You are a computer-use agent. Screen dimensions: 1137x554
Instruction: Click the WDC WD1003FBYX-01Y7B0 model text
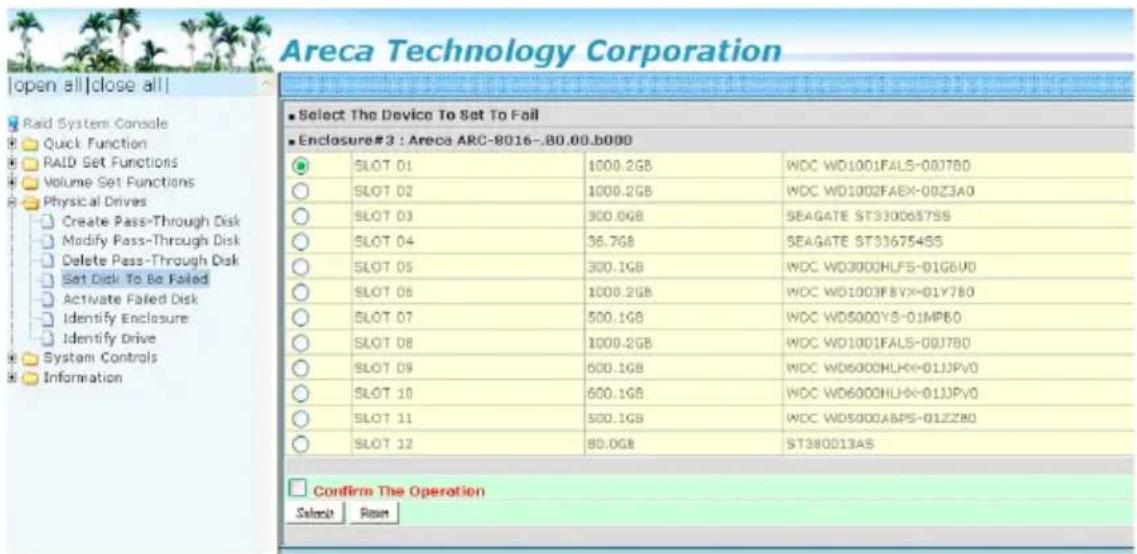click(880, 292)
